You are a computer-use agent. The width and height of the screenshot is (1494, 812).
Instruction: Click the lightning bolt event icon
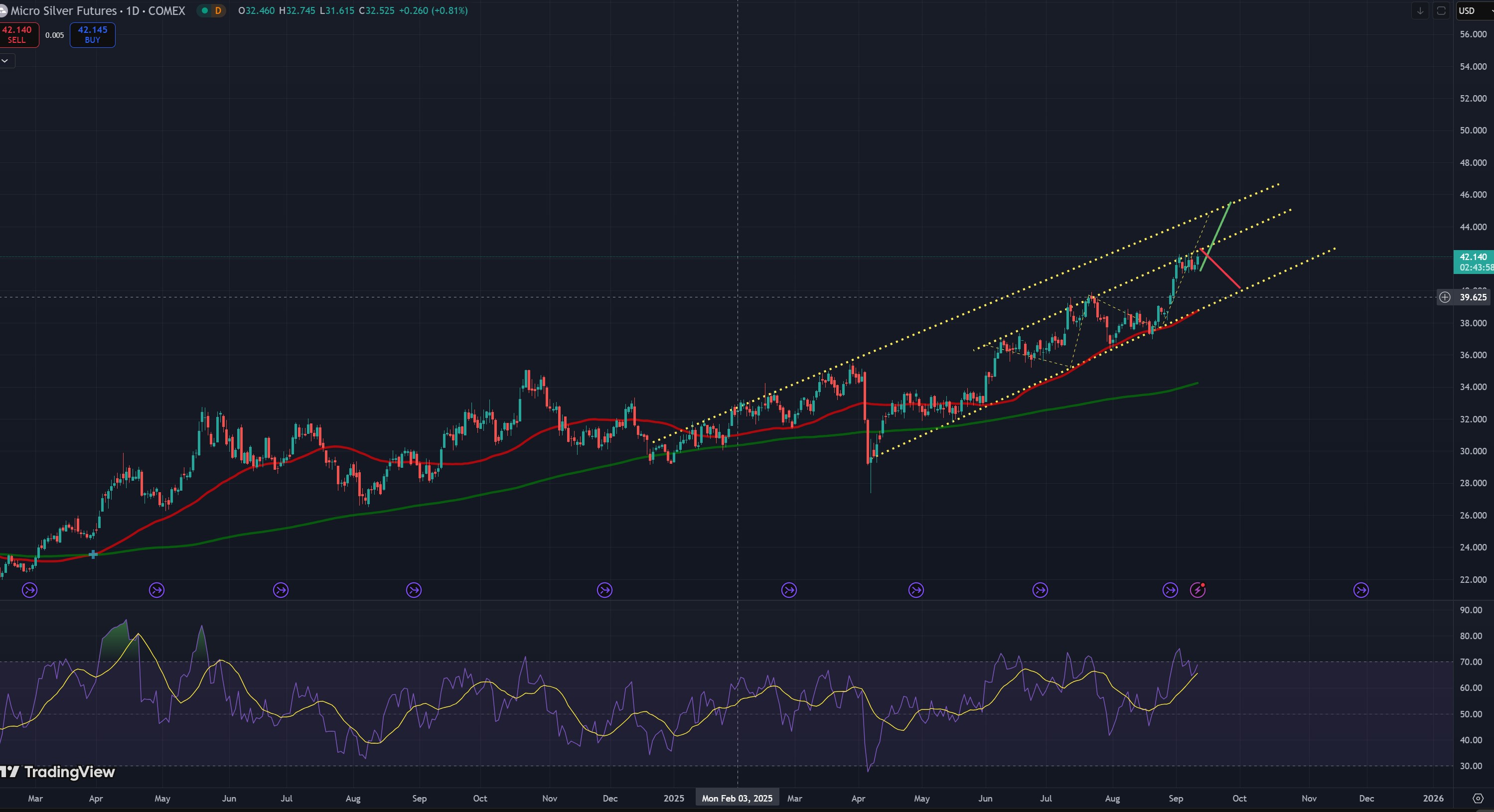click(x=1197, y=590)
